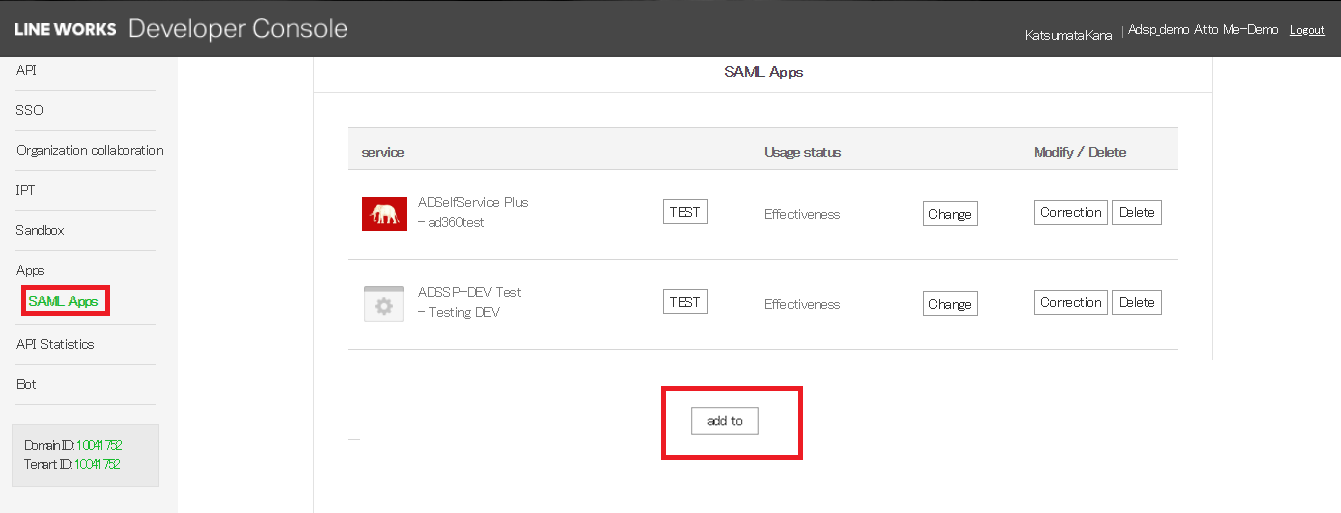
Task: Click the service column header
Action: click(383, 152)
